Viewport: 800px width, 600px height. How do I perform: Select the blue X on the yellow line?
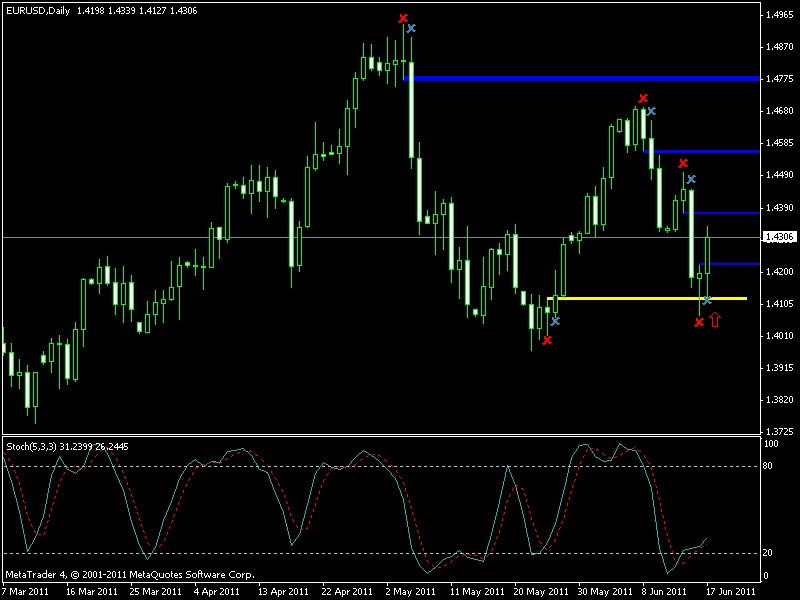[707, 301]
